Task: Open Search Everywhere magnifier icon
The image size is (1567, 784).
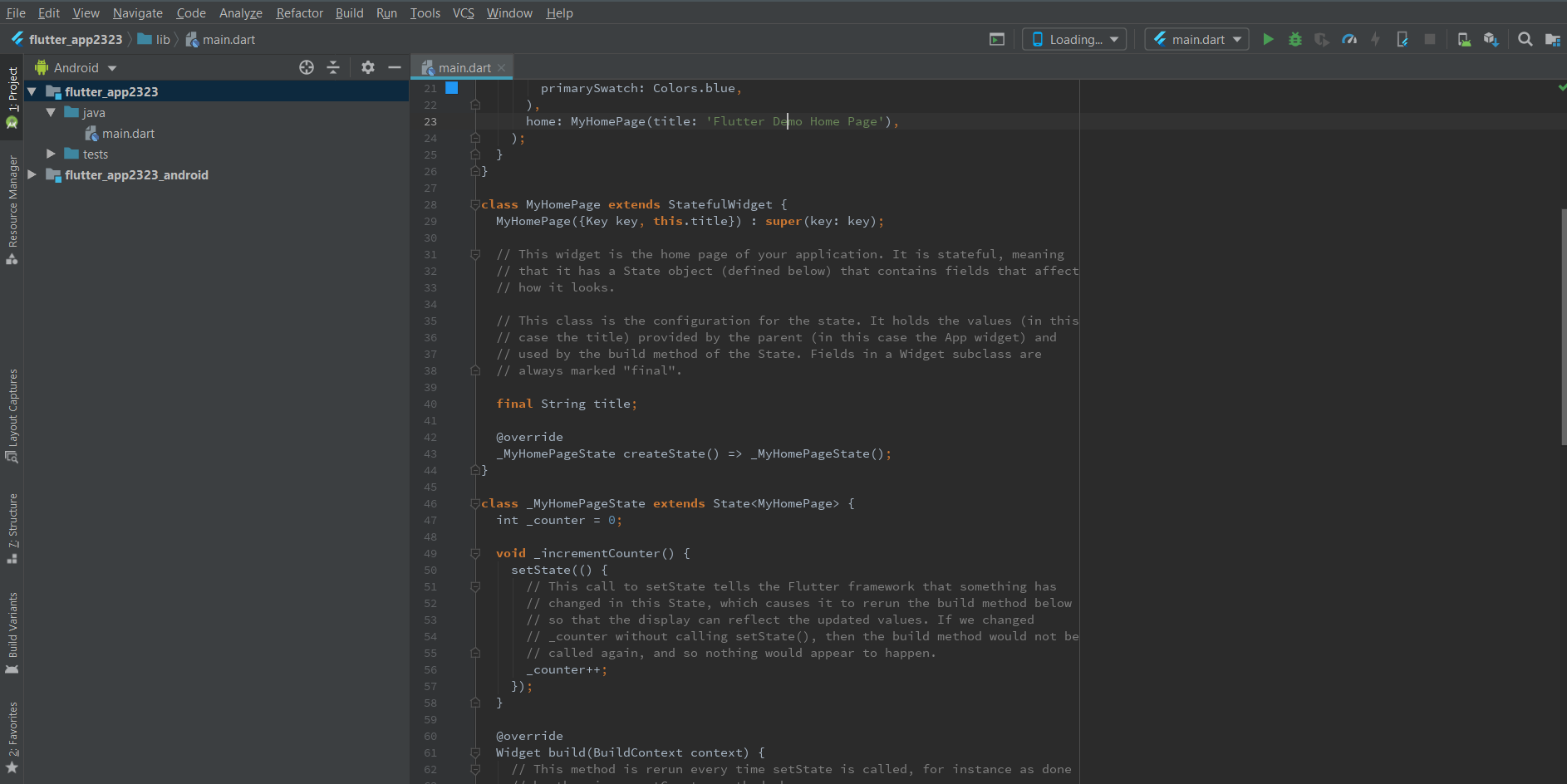Action: (x=1525, y=39)
